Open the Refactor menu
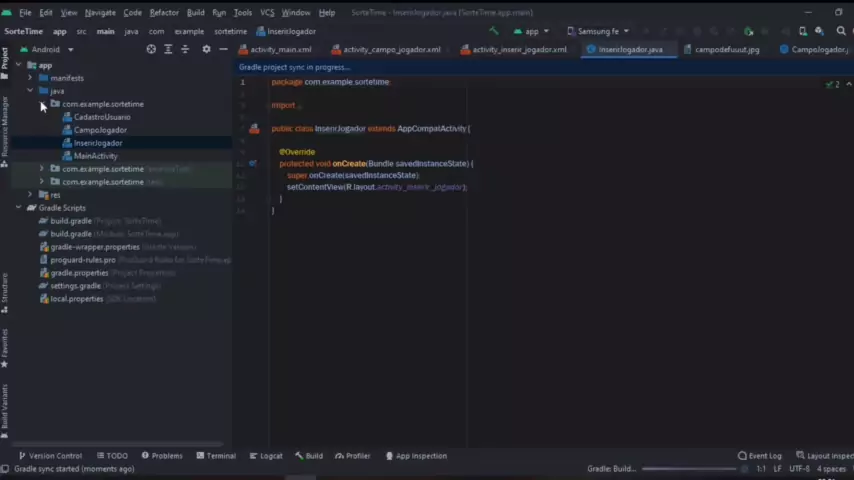854x480 pixels. tap(163, 13)
